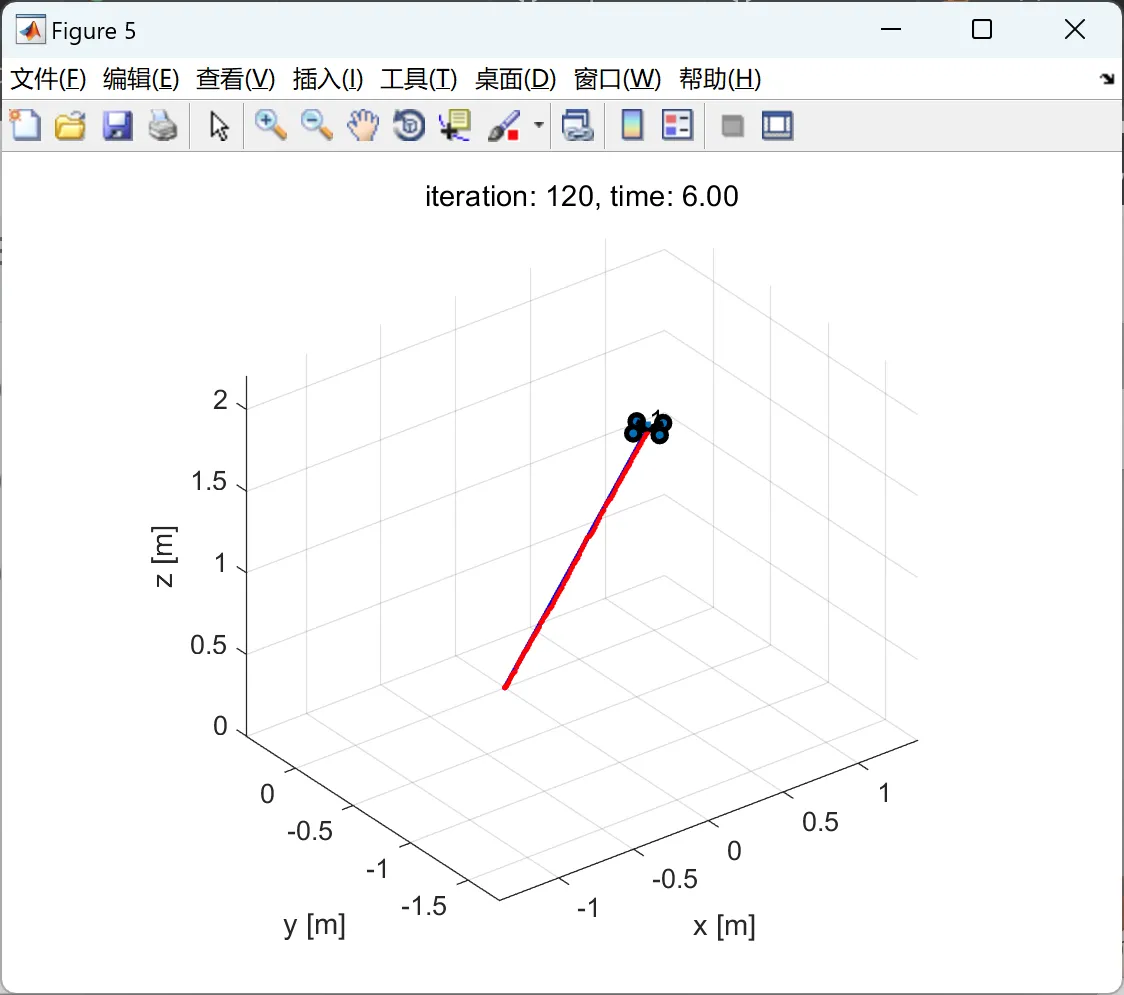Open the 文件(F) menu
Screen dimensions: 1124x995
pyautogui.click(x=48, y=78)
